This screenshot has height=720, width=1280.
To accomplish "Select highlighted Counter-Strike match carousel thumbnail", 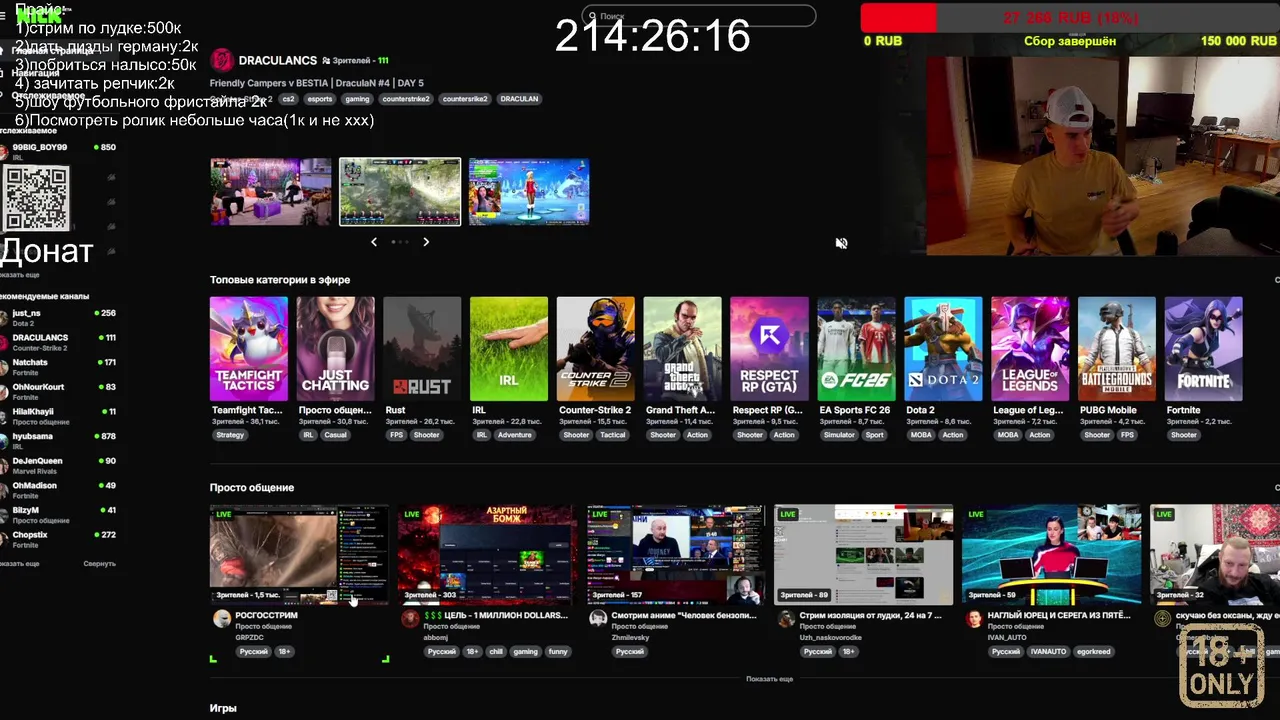I will click(x=400, y=191).
